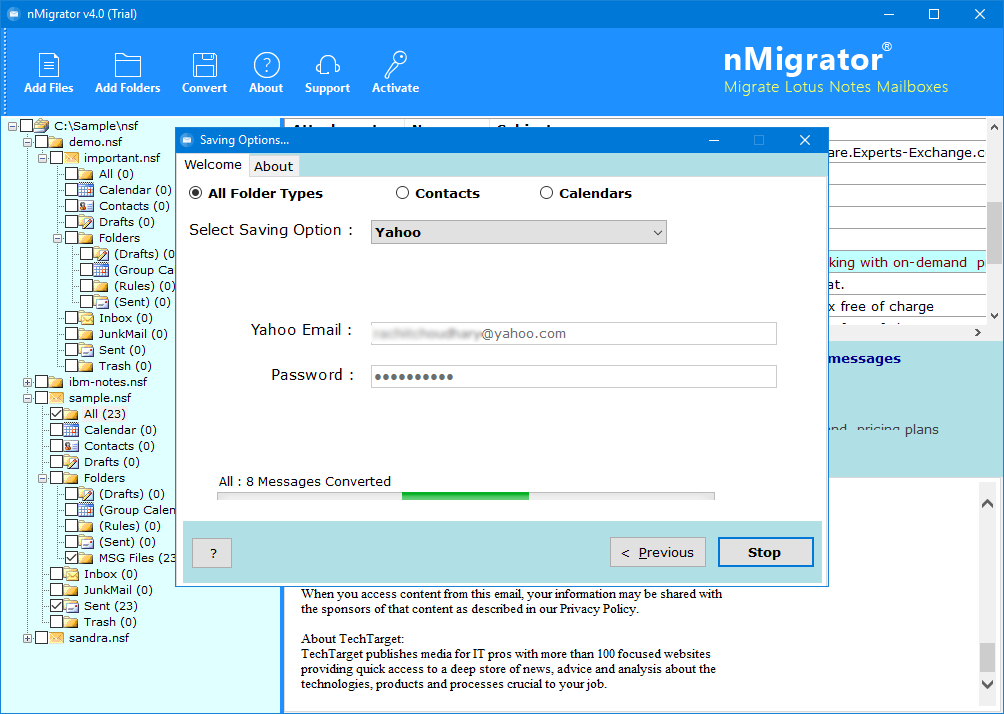1004x714 pixels.
Task: Select the All Folder Types radio button
Action: pyautogui.click(x=195, y=193)
